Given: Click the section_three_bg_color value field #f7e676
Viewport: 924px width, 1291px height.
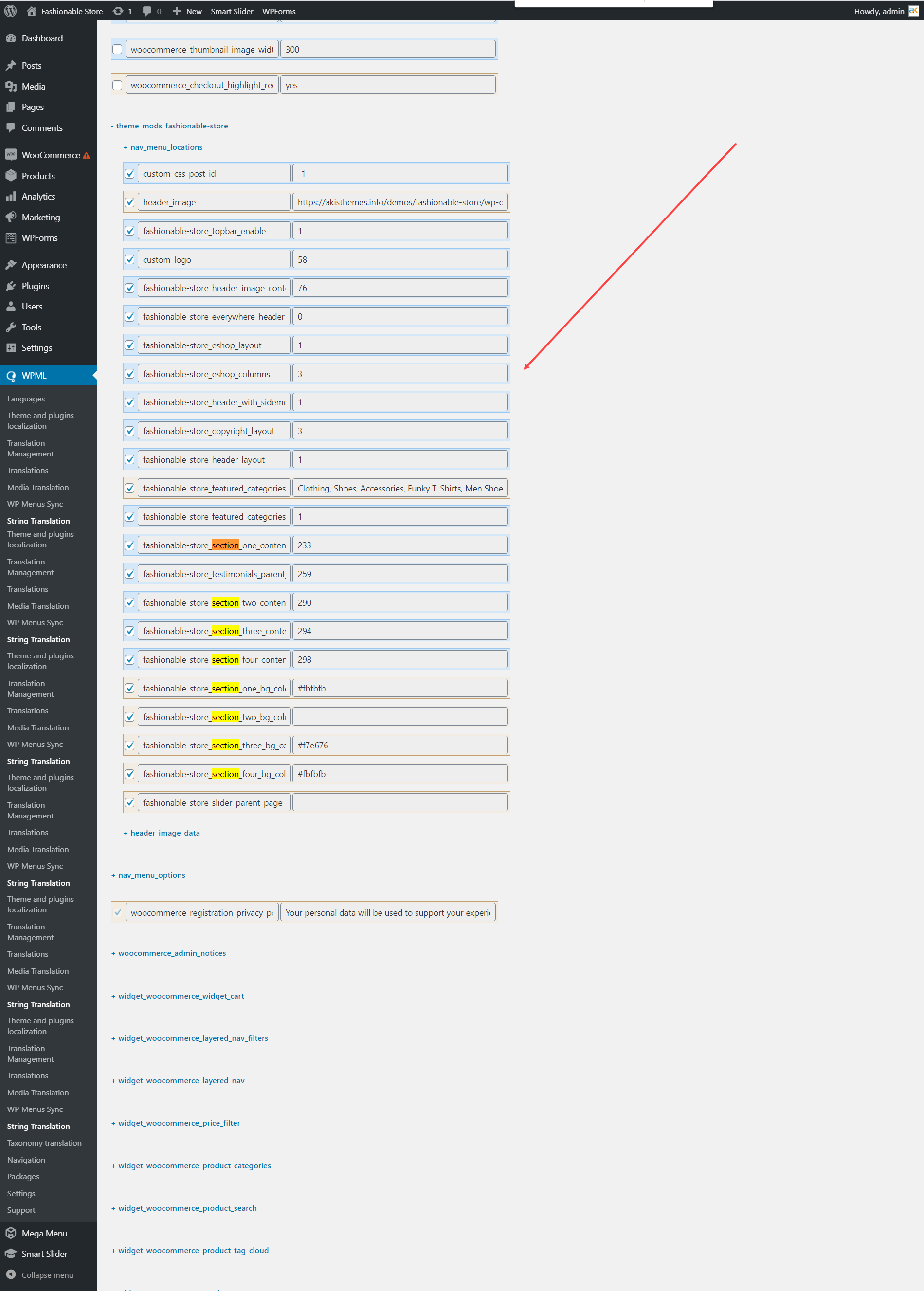Looking at the screenshot, I should (400, 746).
